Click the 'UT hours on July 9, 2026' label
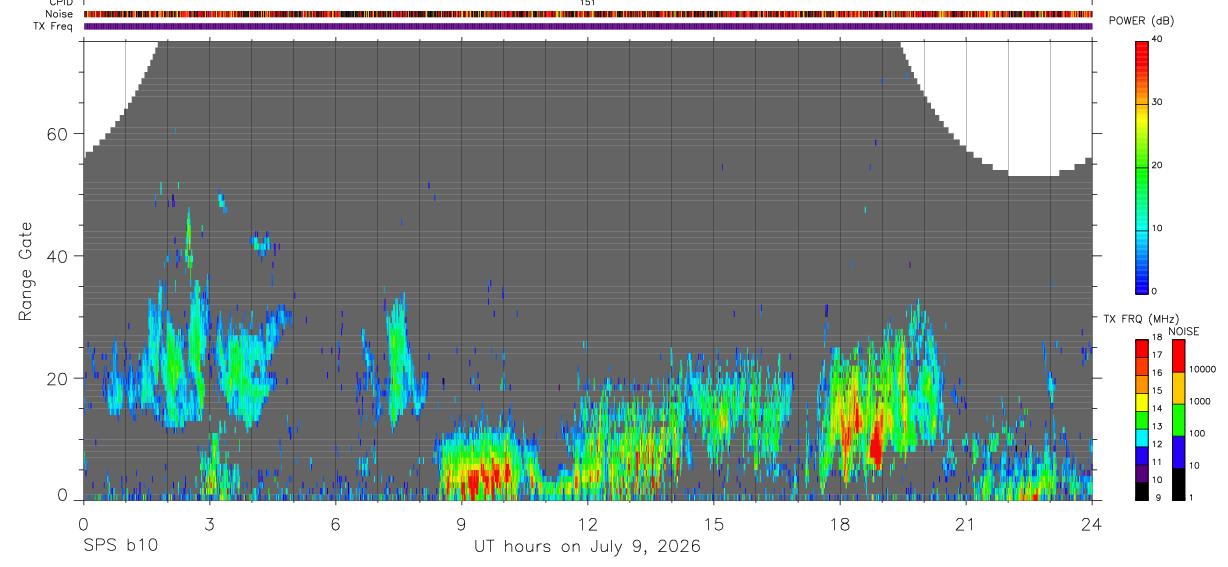This screenshot has height=567, width=1228. pyautogui.click(x=587, y=547)
